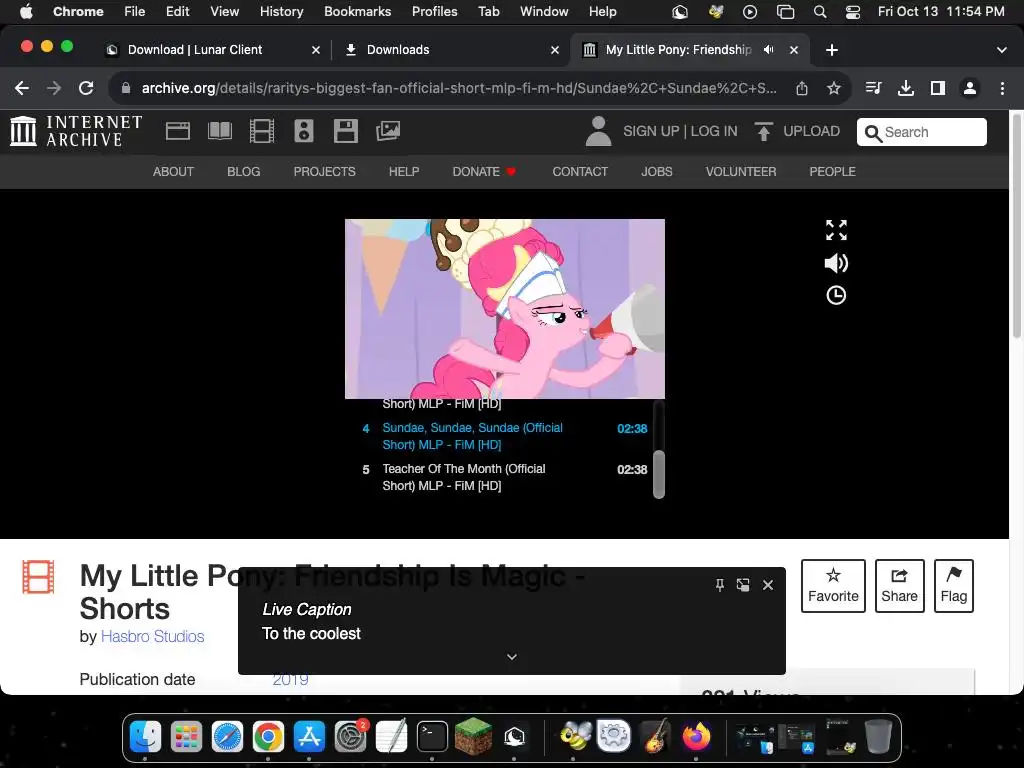Open the video (film) section icon

point(262,131)
